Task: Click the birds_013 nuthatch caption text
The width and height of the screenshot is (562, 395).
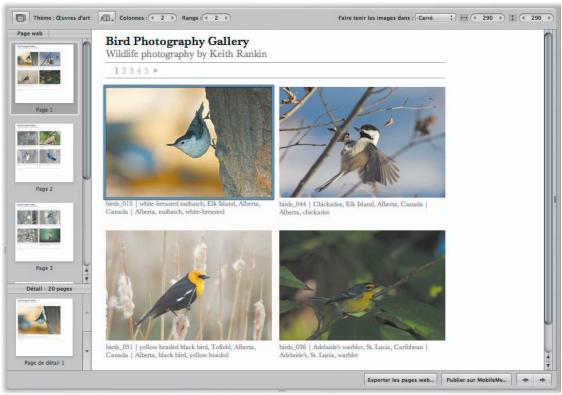Action: tap(183, 208)
